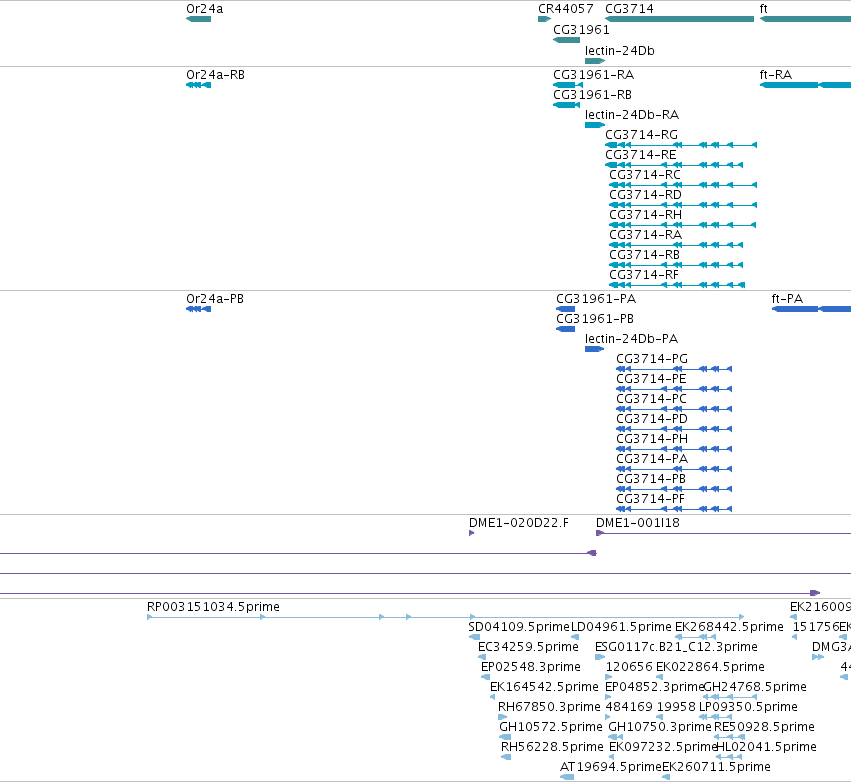This screenshot has width=851, height=782.
Task: Select EST GH10572.5prime
Action: coord(505,737)
